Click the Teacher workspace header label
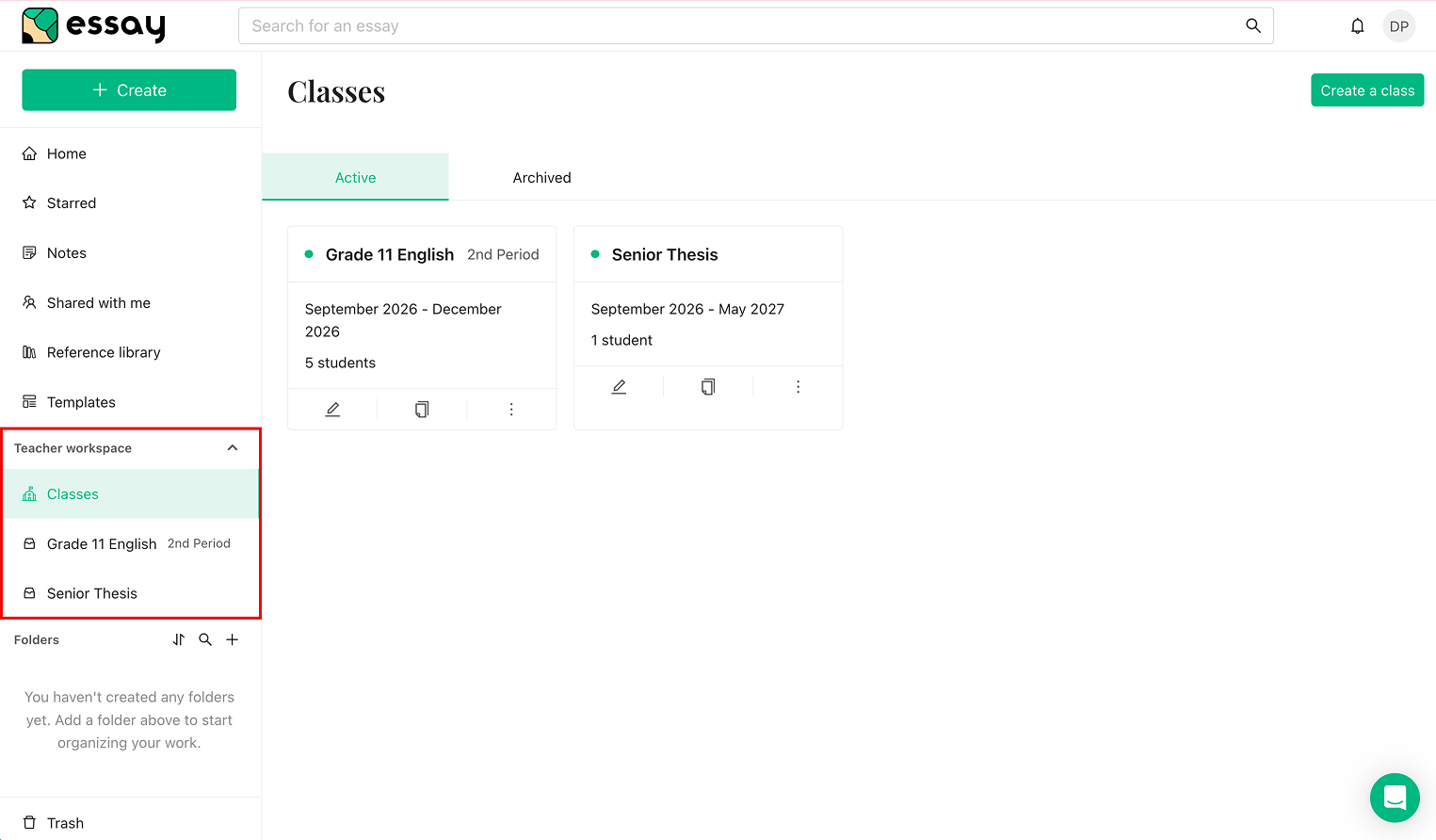Image resolution: width=1436 pixels, height=840 pixels. coord(73,448)
